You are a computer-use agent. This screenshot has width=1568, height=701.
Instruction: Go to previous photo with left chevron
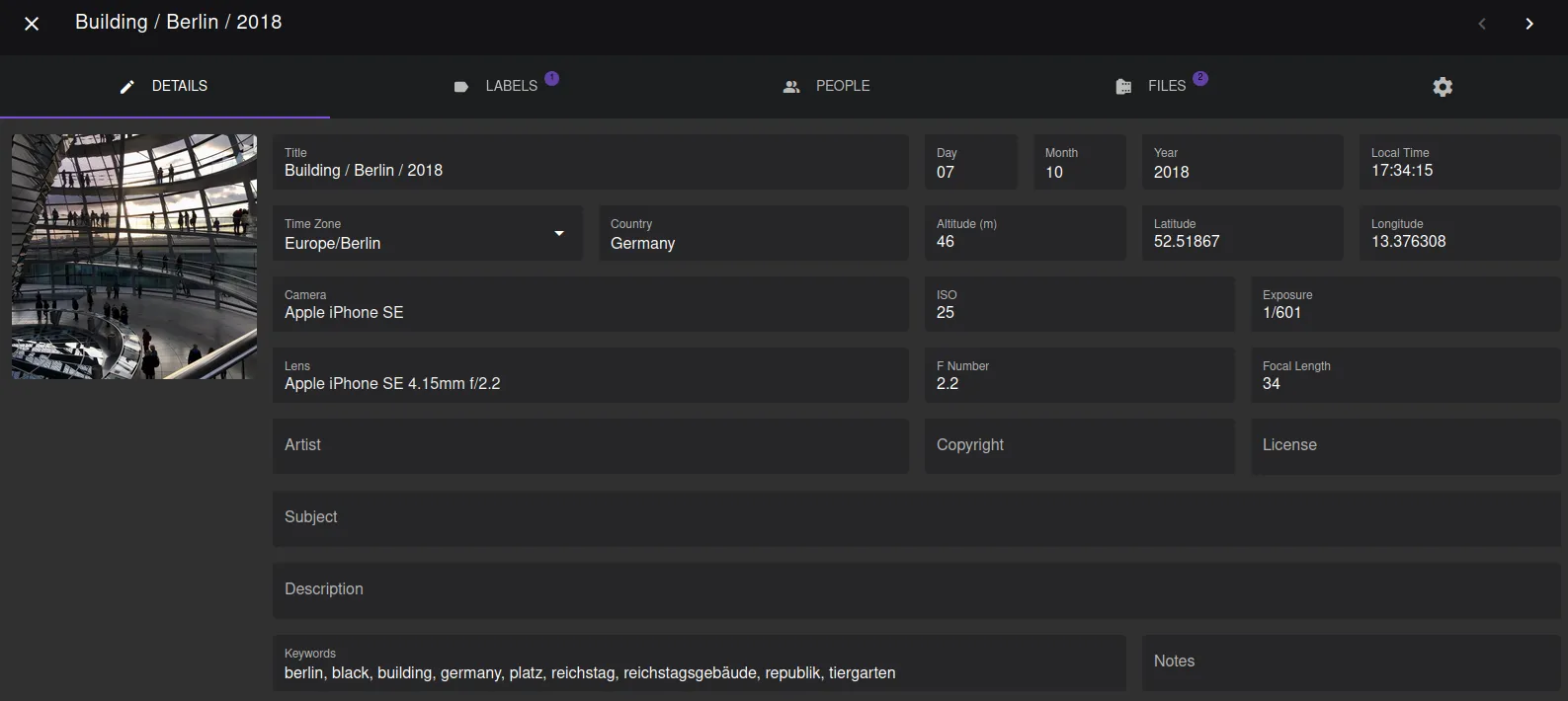click(1481, 24)
